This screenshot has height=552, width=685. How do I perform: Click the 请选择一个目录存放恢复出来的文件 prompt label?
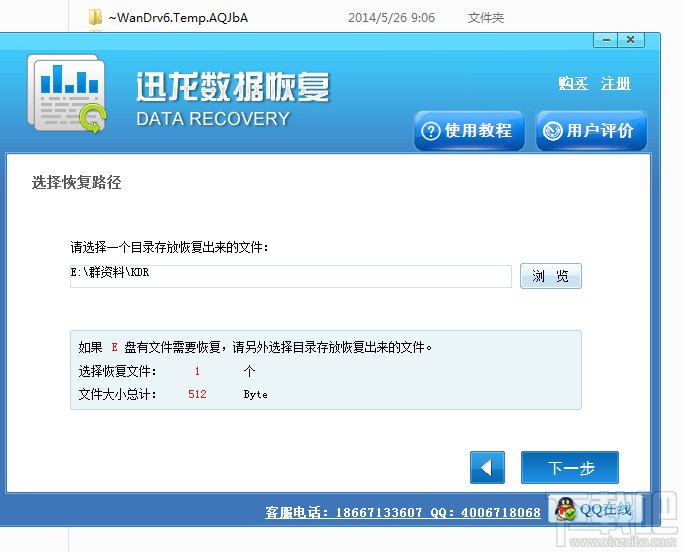[x=169, y=247]
